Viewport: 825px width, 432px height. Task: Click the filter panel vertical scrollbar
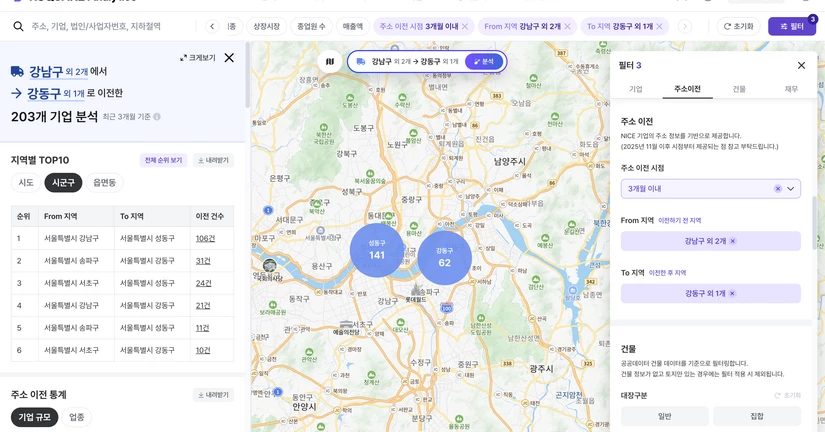pos(814,224)
